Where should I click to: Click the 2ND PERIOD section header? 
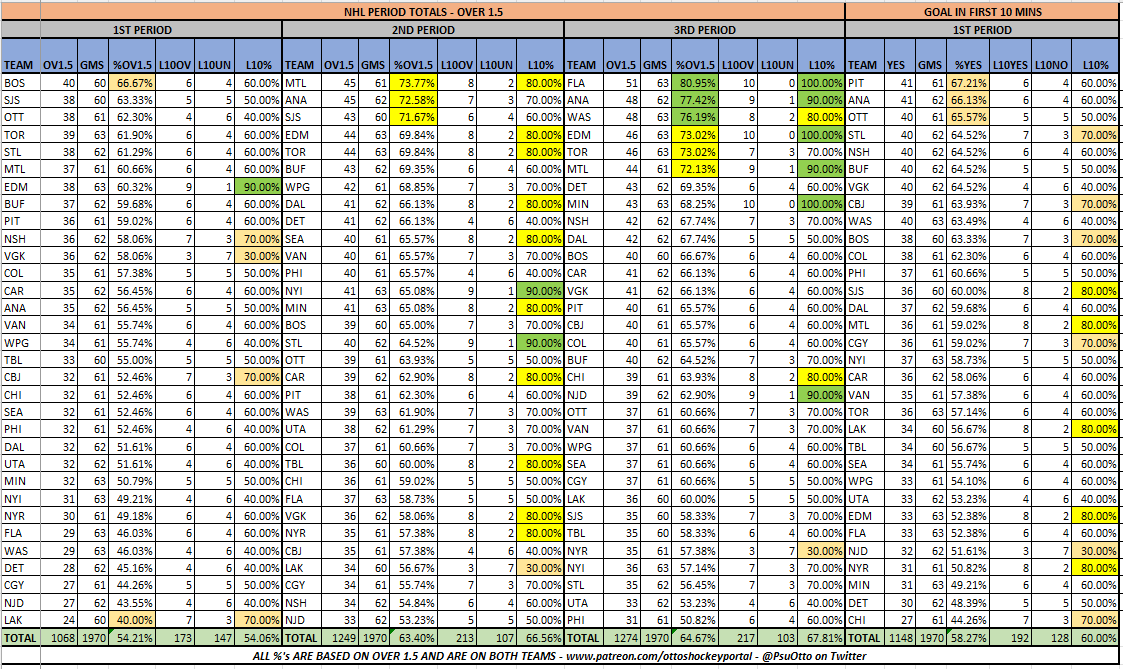point(423,30)
